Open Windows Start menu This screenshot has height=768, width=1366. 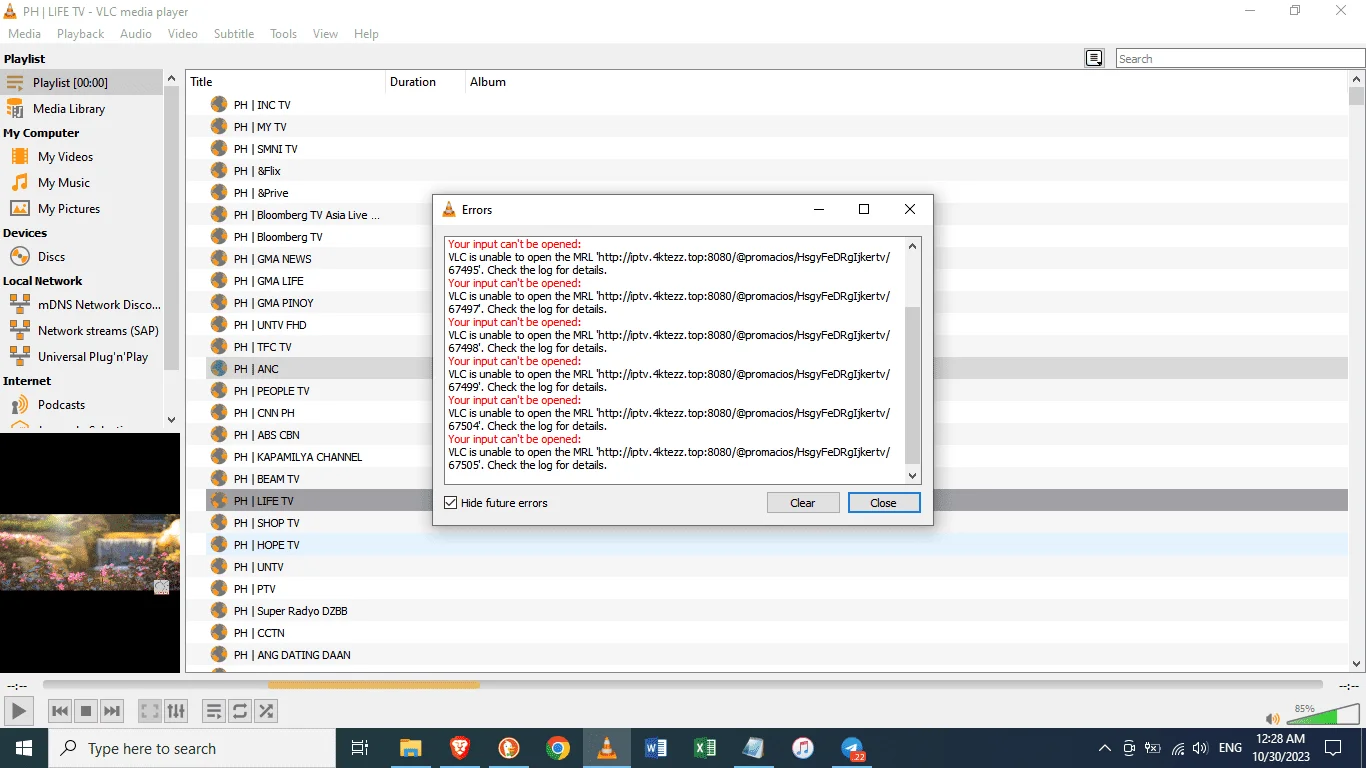pos(24,748)
